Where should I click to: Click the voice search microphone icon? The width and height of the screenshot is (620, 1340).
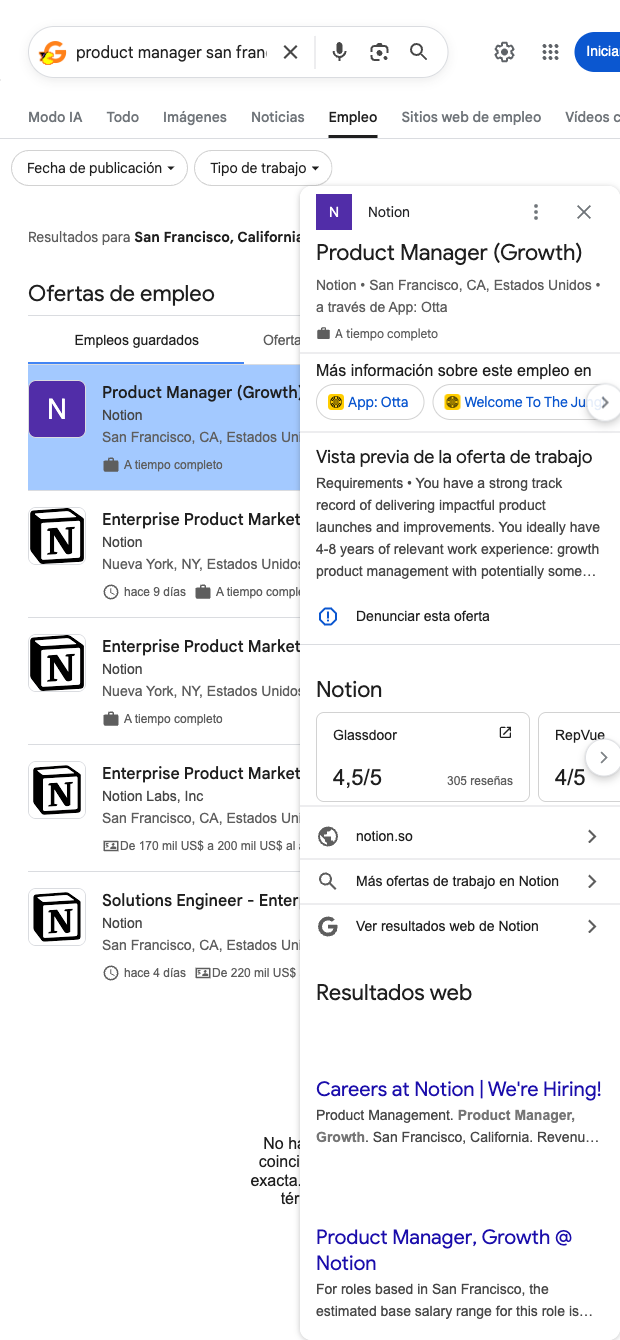[339, 52]
